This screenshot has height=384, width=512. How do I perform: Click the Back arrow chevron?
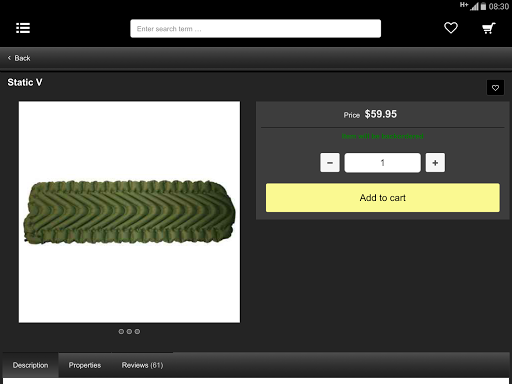pos(9,58)
